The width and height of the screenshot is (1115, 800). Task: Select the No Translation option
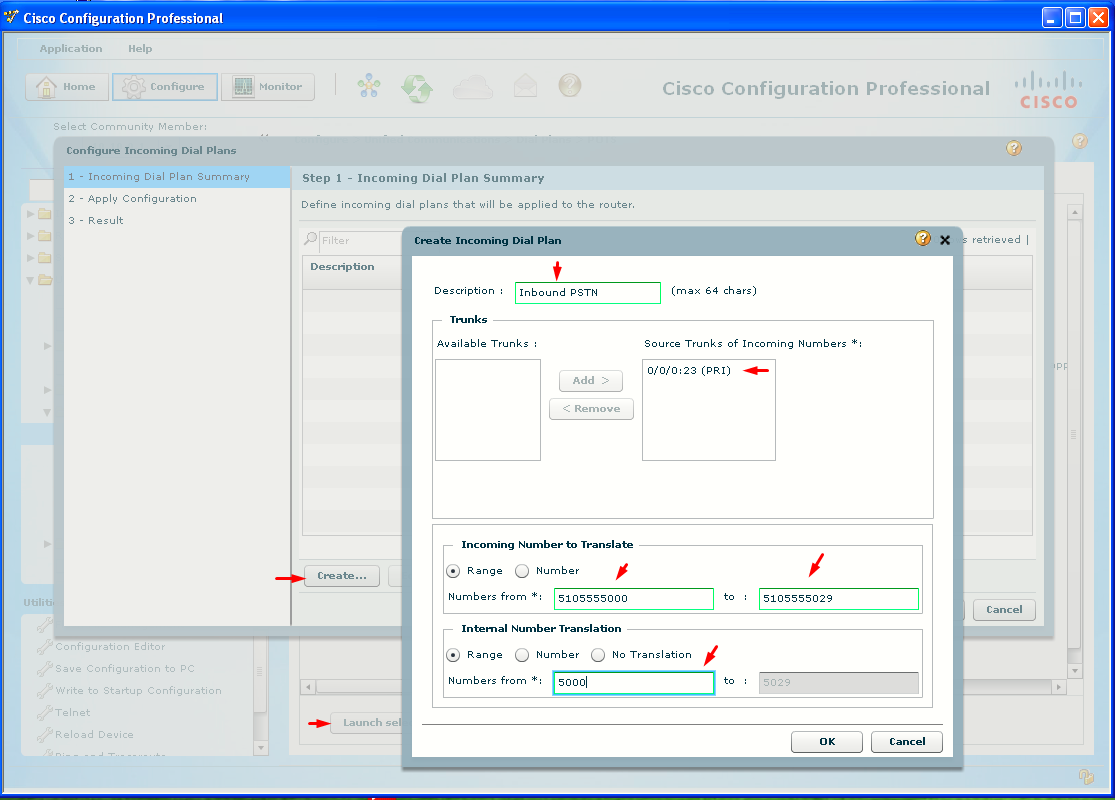point(598,655)
